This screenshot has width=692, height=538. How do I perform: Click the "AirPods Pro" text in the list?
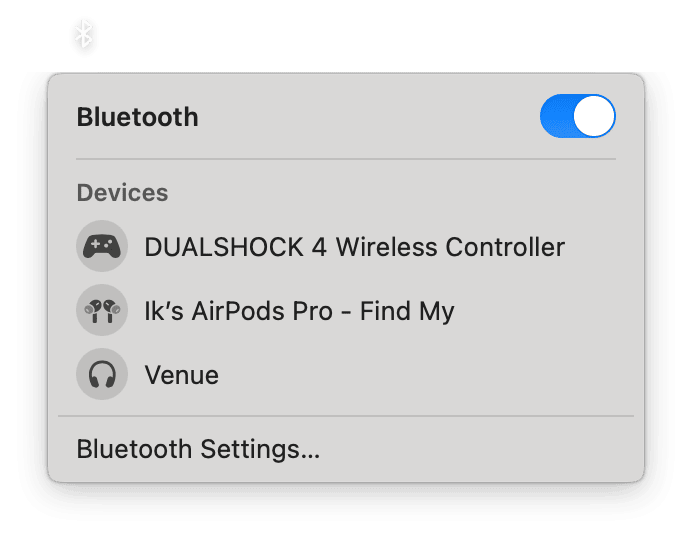point(269,311)
